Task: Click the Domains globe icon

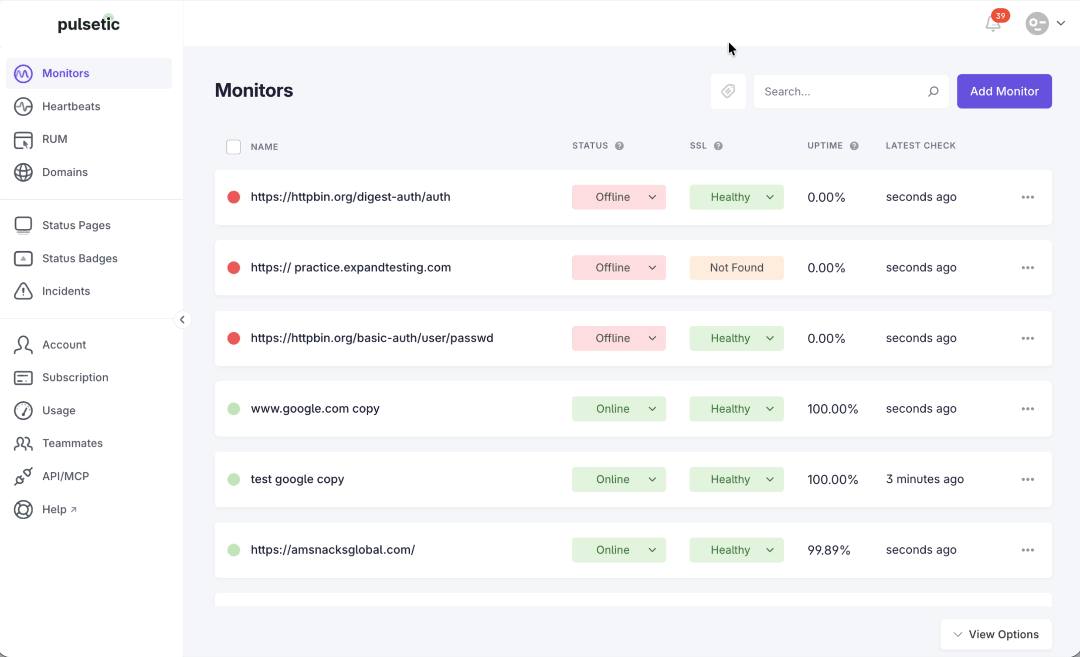Action: click(x=23, y=172)
